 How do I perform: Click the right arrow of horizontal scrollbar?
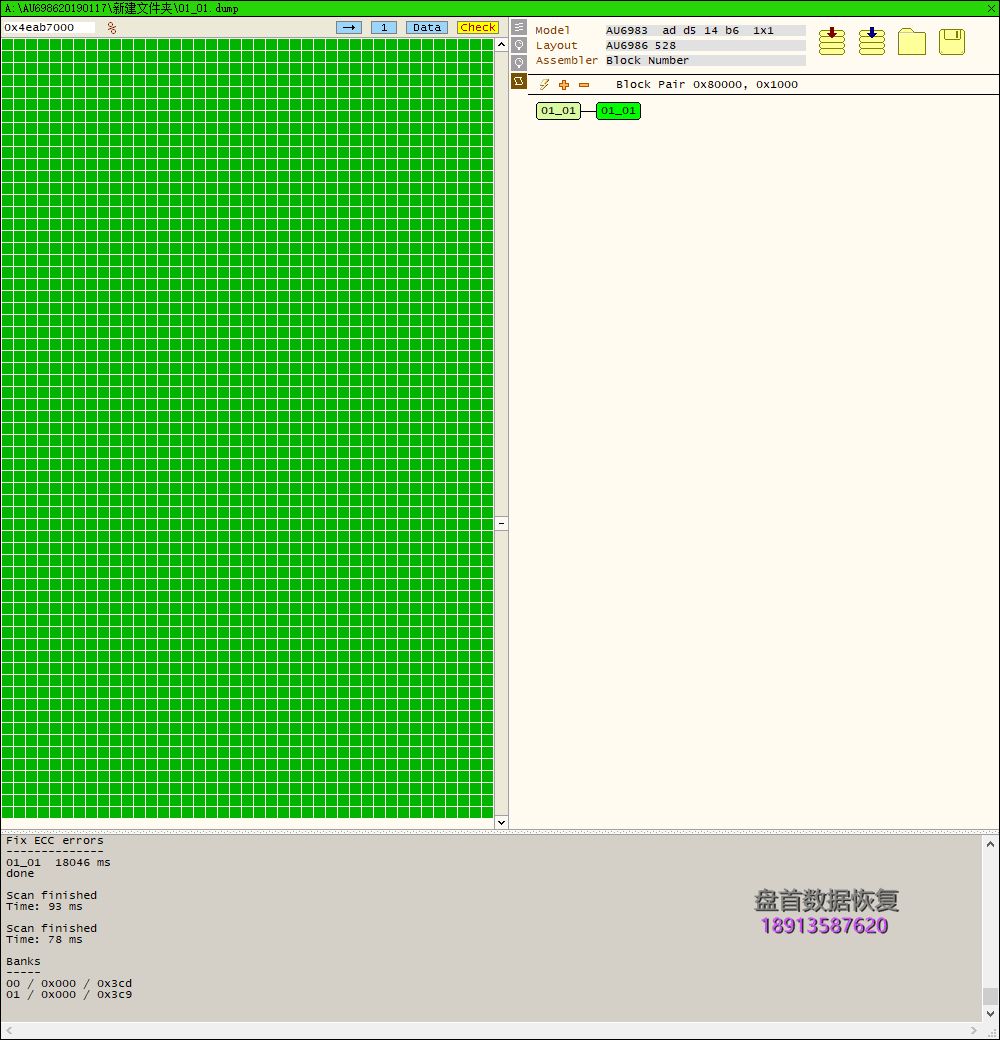pyautogui.click(x=973, y=1030)
